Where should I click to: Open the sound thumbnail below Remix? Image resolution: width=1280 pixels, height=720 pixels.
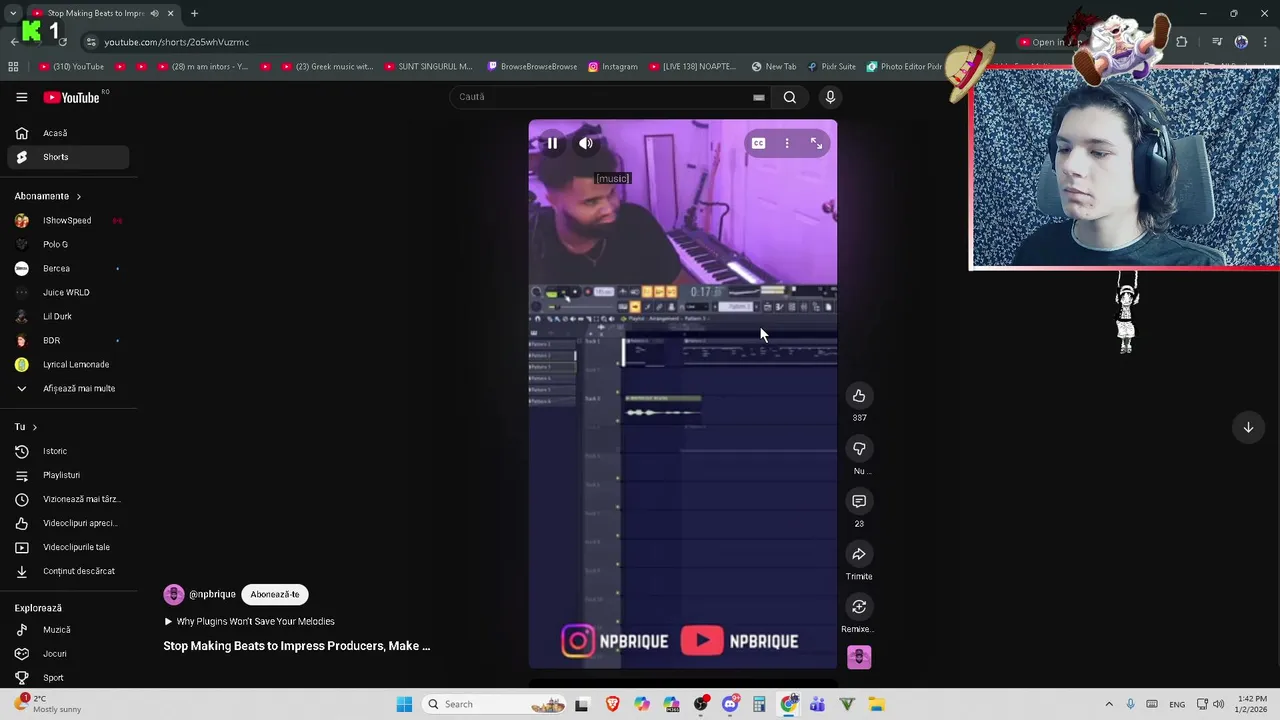859,657
